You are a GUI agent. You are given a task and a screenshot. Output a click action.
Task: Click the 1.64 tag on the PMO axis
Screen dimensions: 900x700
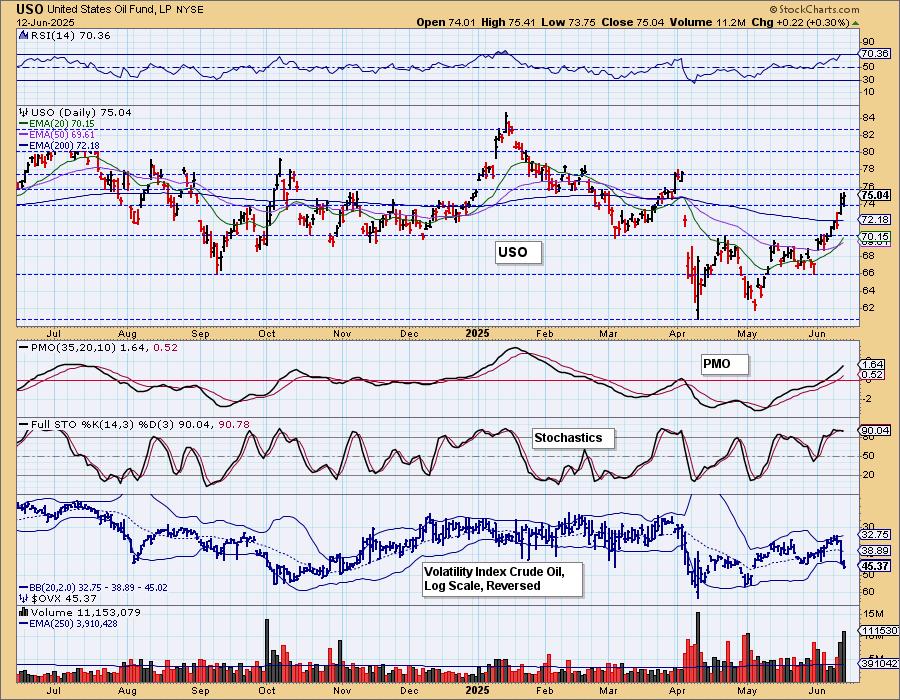coord(873,364)
